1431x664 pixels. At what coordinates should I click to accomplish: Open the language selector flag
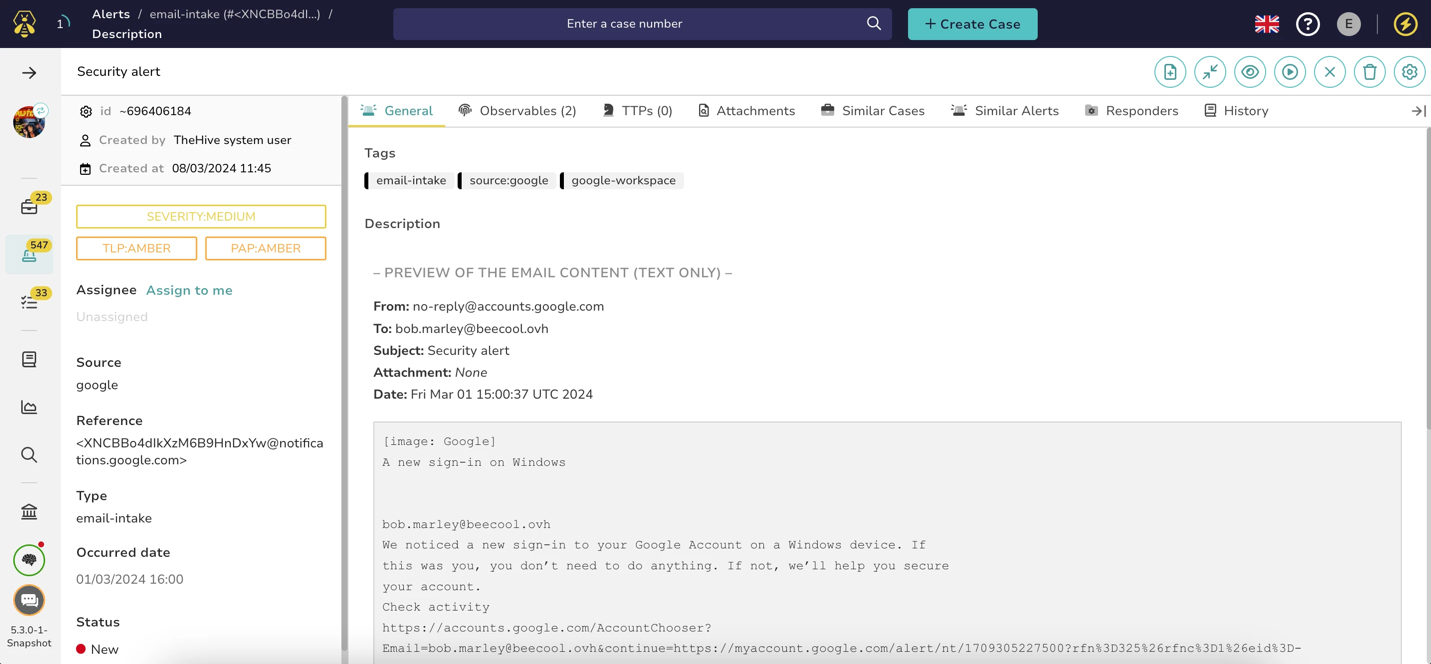tap(1266, 22)
